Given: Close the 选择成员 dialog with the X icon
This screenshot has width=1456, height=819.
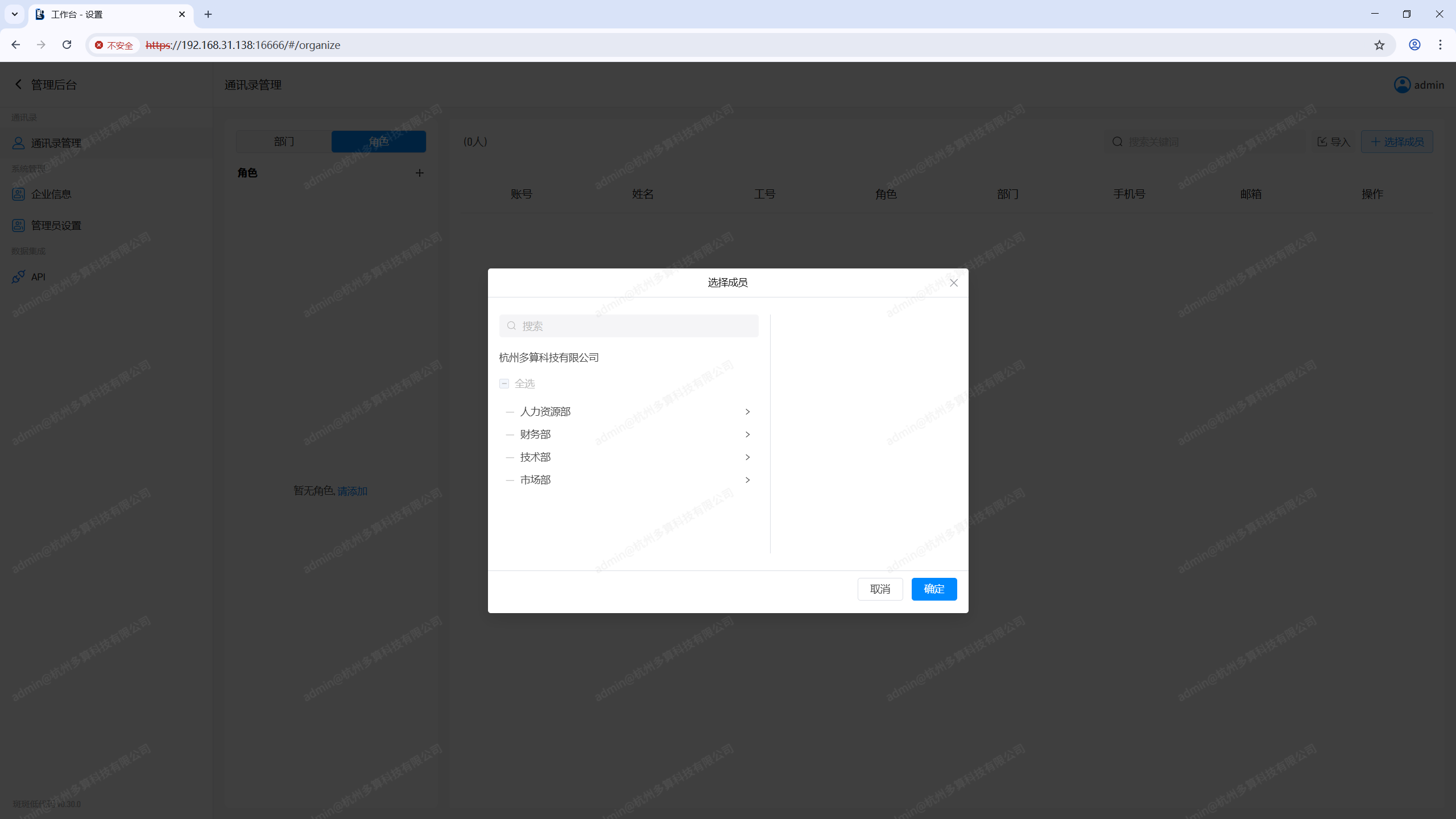Looking at the screenshot, I should pyautogui.click(x=954, y=283).
